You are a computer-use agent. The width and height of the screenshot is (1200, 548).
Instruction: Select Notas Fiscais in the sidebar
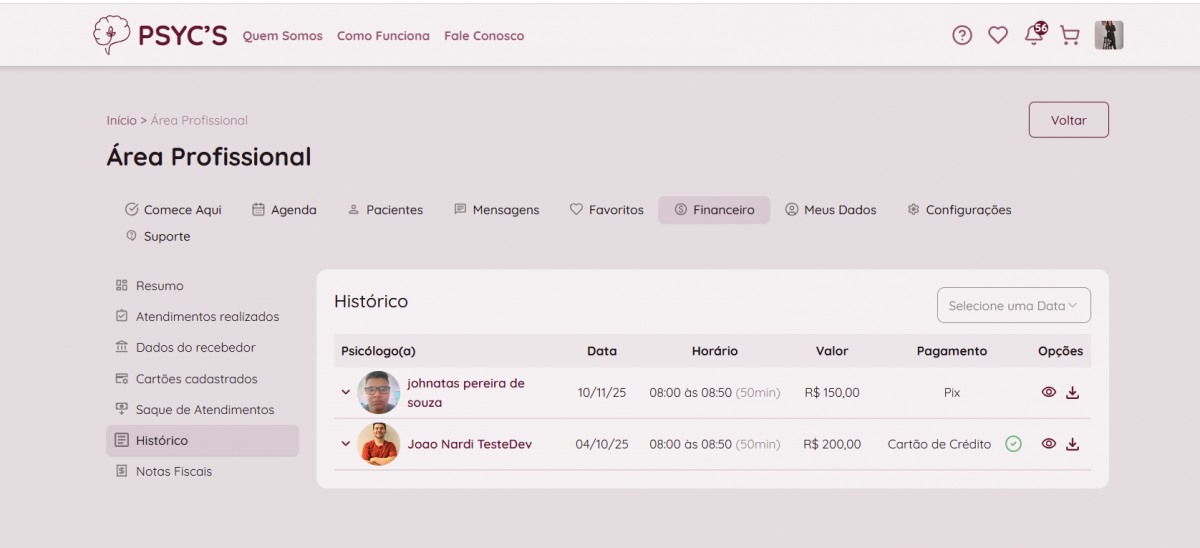pyautogui.click(x=174, y=471)
